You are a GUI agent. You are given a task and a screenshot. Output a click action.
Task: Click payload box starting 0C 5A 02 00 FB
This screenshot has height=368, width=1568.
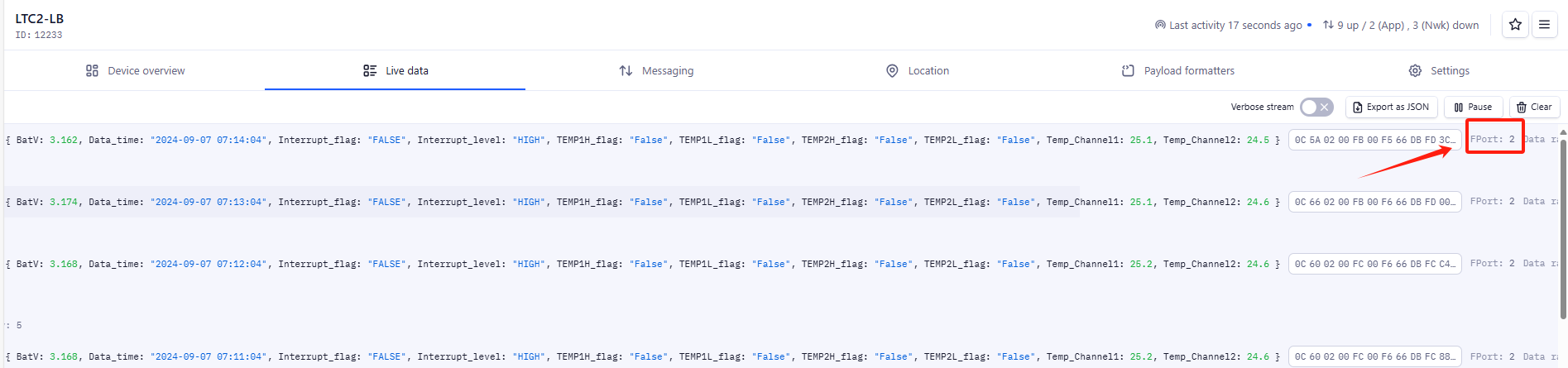1375,141
